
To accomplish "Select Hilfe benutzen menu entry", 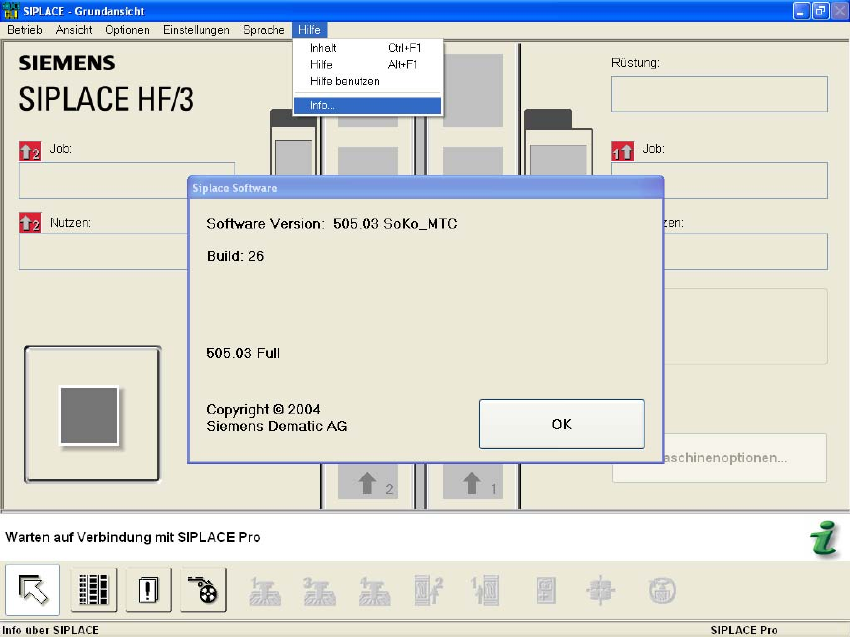I will click(x=368, y=81).
